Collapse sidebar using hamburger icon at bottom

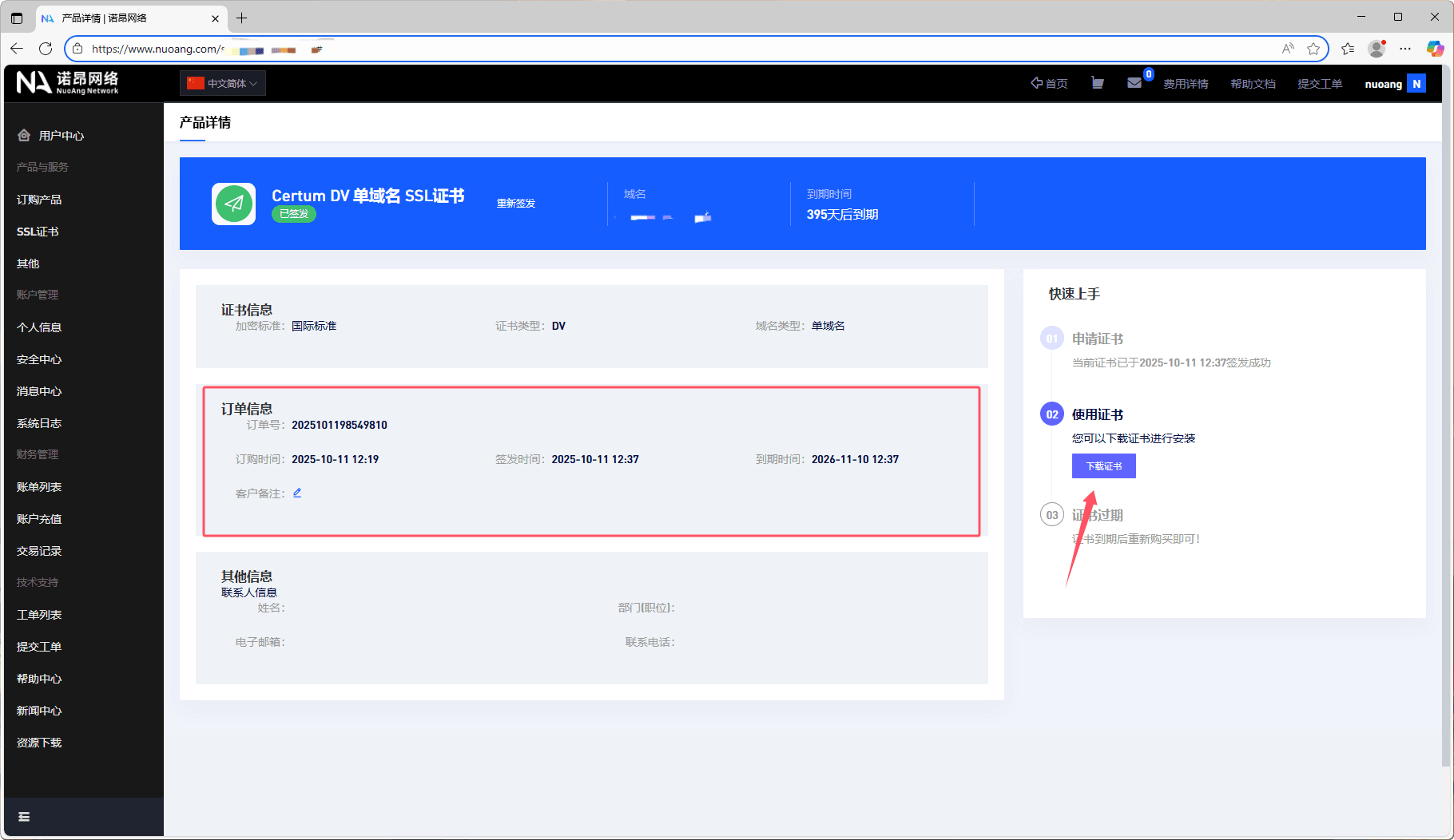point(24,817)
